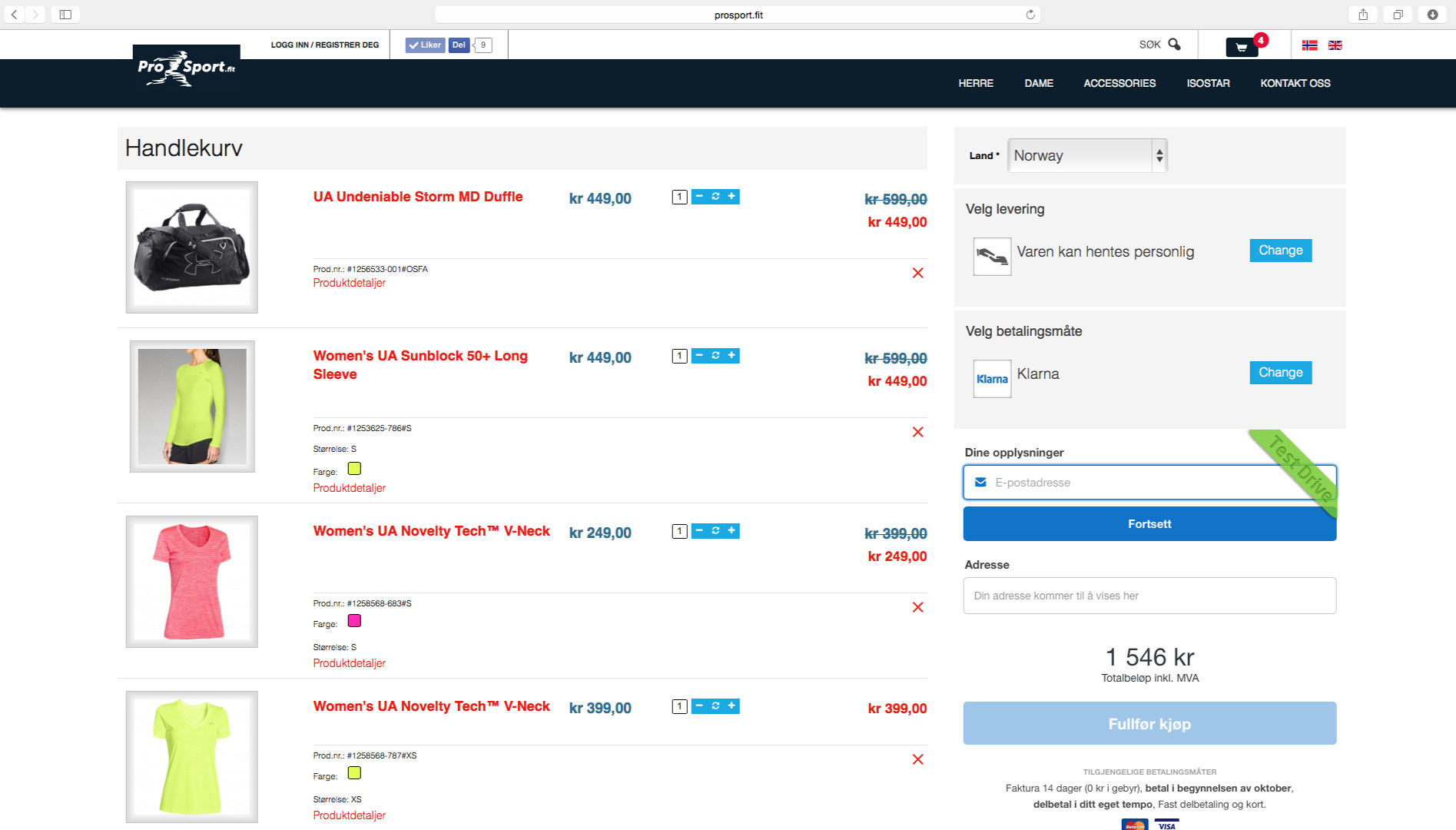Increase quantity of kr 399,00 V-Neck
1456x830 pixels.
(731, 706)
